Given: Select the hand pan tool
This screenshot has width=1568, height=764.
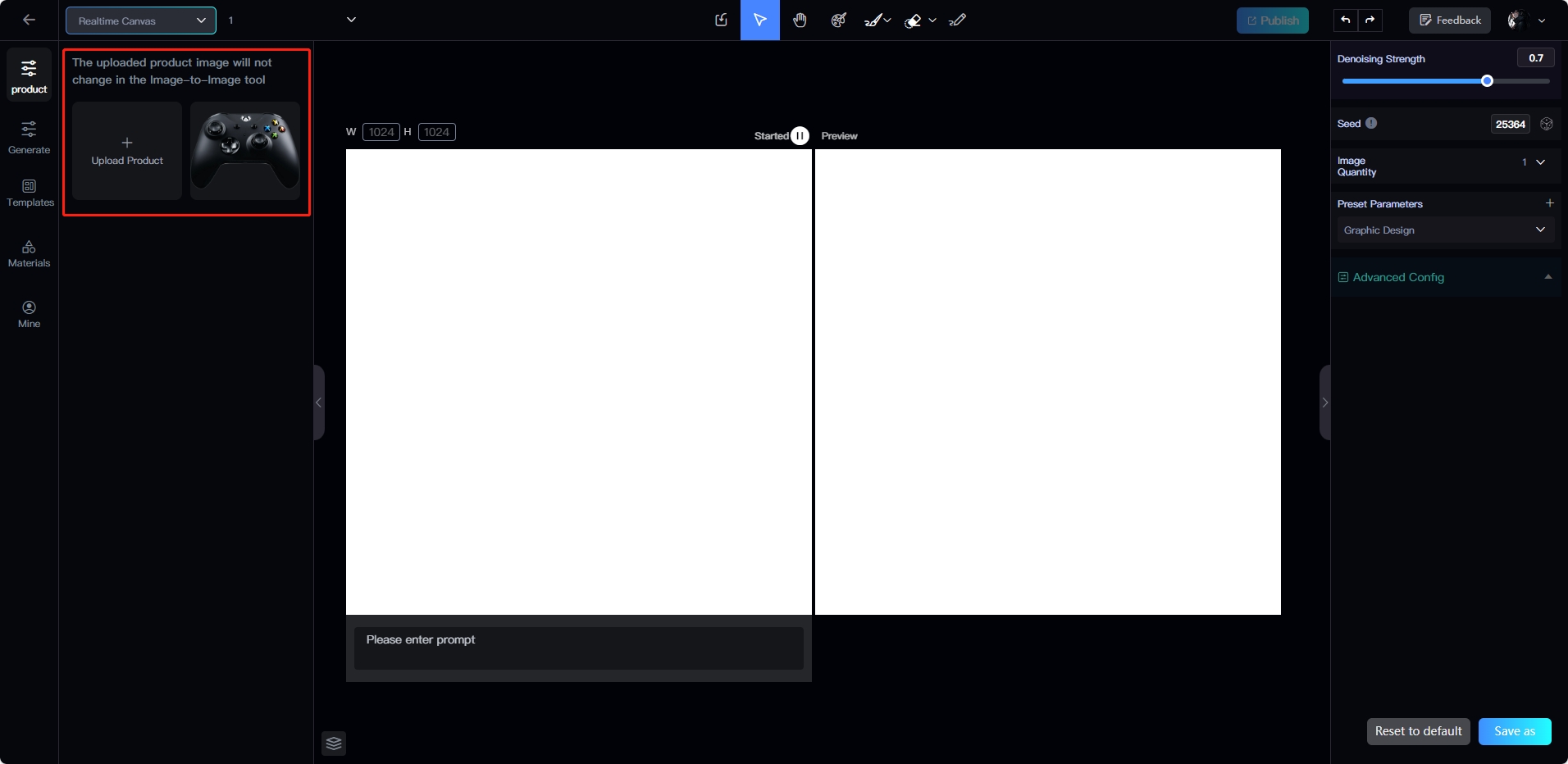Looking at the screenshot, I should pos(800,20).
